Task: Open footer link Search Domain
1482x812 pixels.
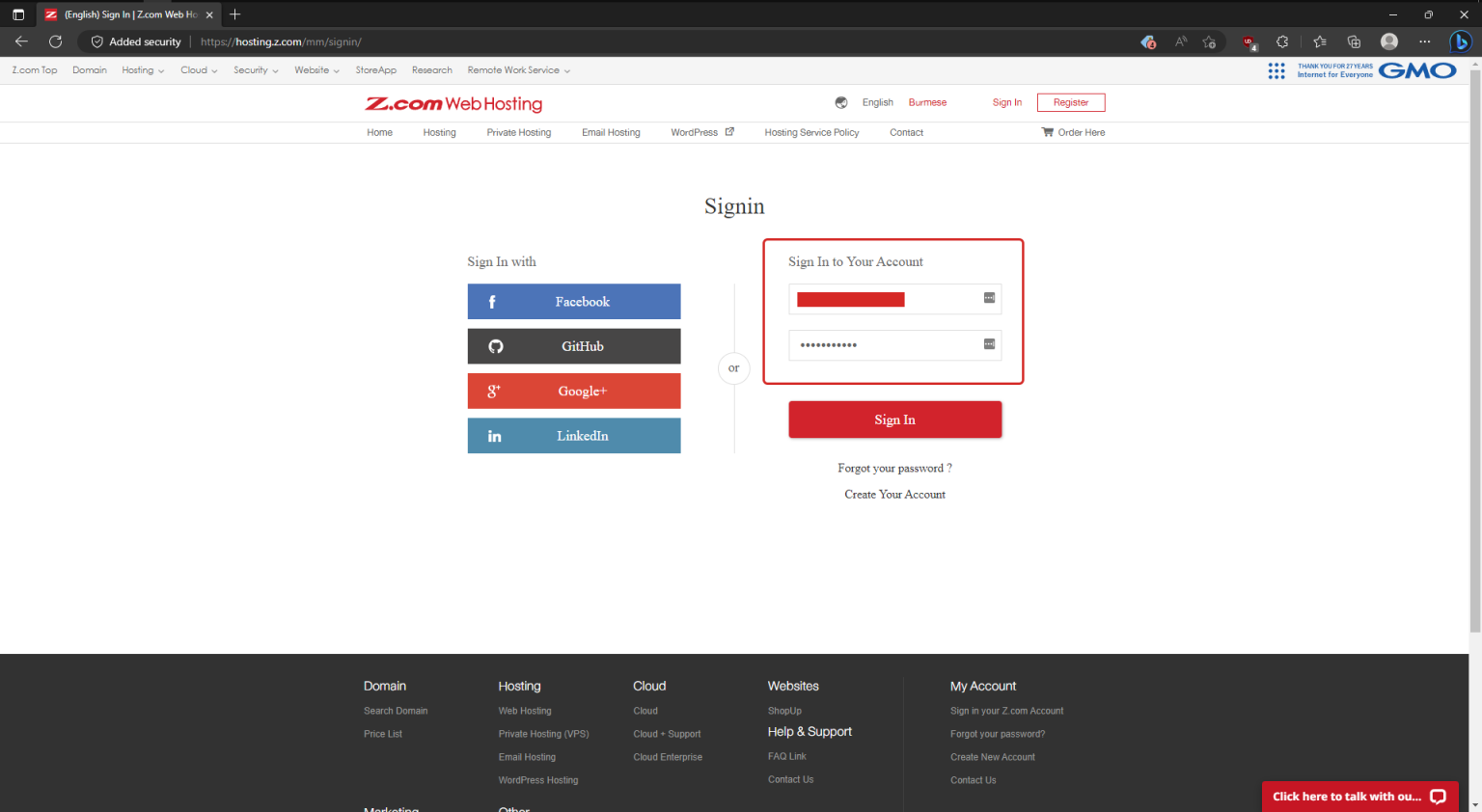Action: click(396, 711)
